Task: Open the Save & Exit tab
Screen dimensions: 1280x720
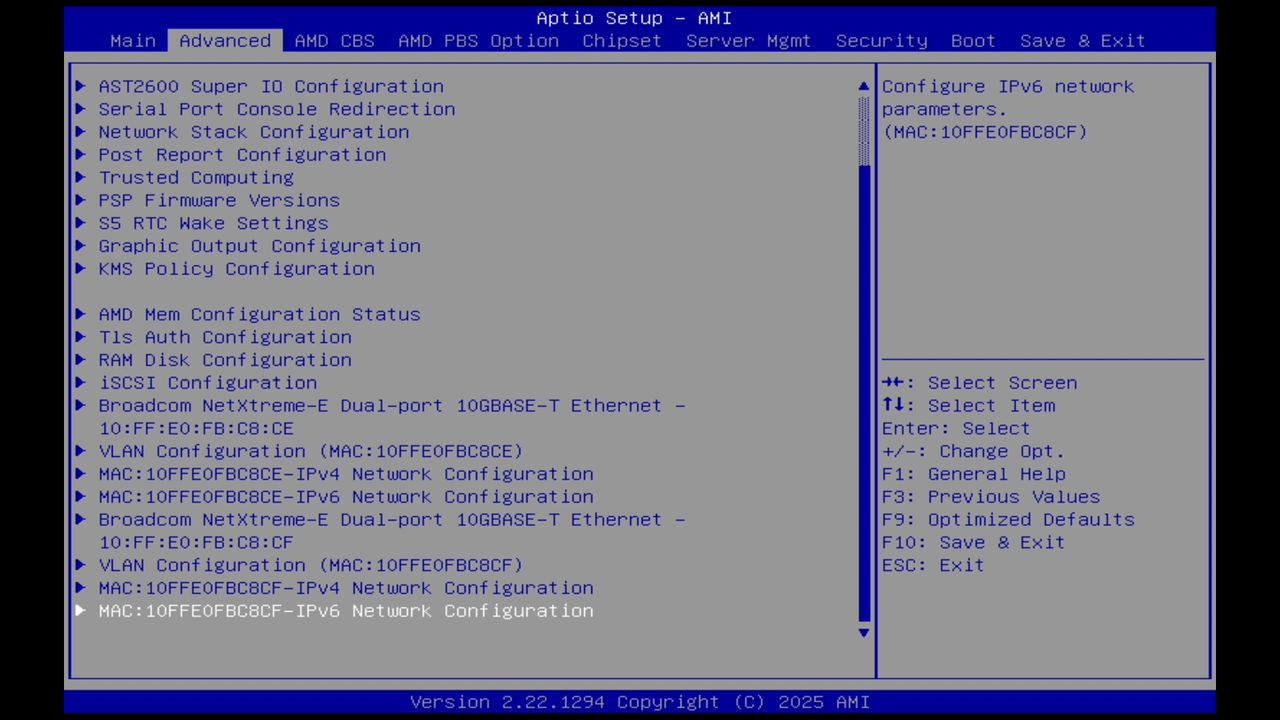Action: pyautogui.click(x=1082, y=41)
